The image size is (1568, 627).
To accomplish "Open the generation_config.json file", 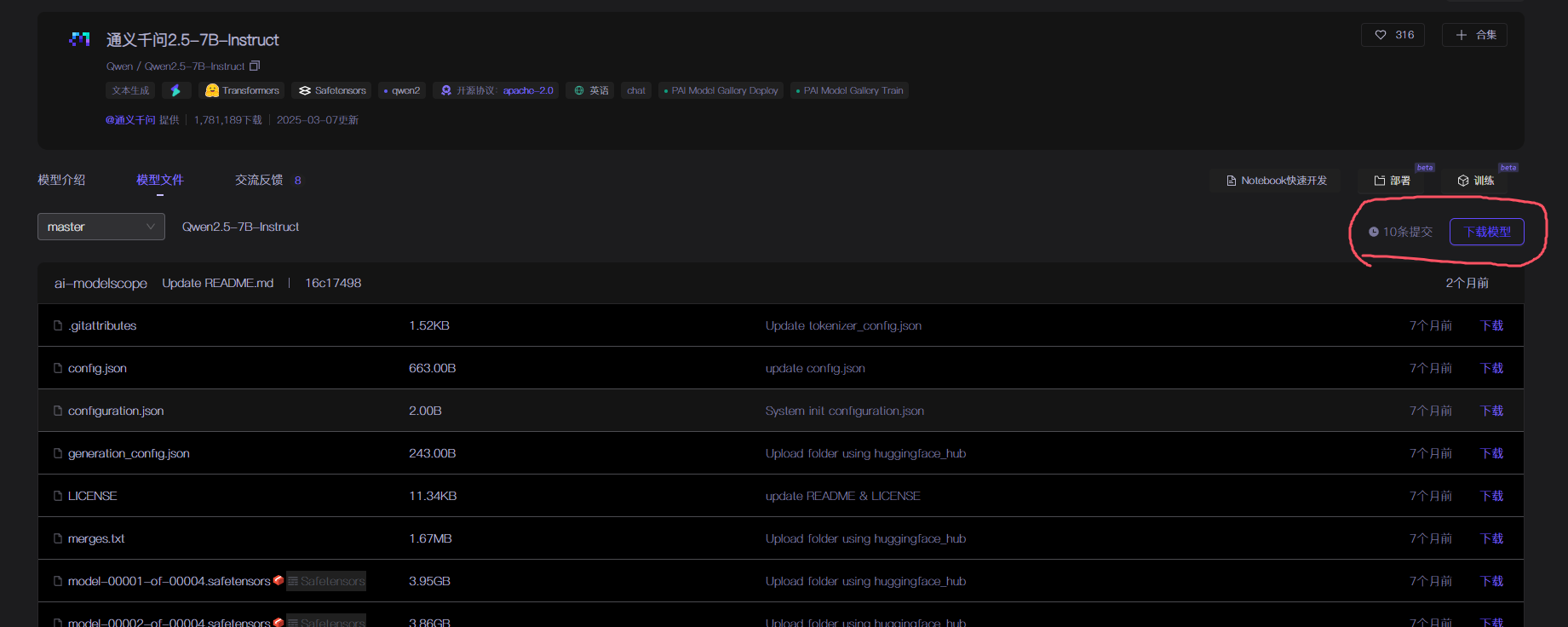I will (129, 453).
